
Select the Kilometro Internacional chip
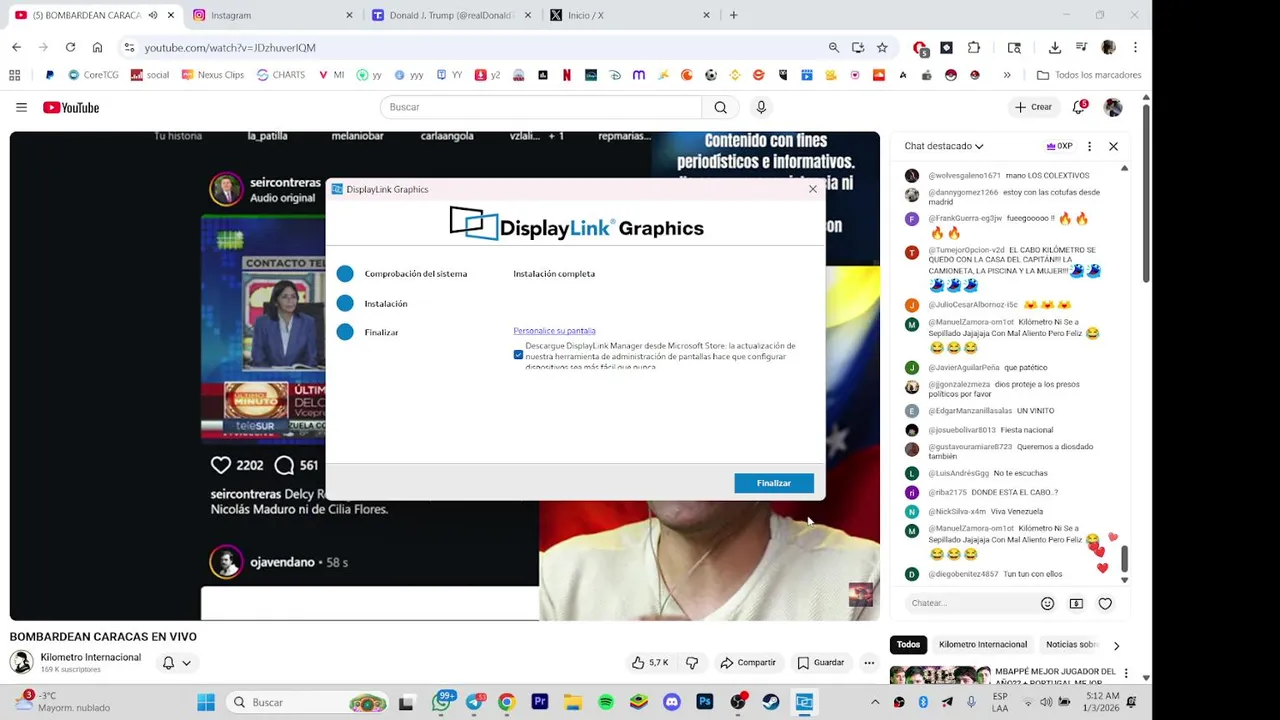983,645
